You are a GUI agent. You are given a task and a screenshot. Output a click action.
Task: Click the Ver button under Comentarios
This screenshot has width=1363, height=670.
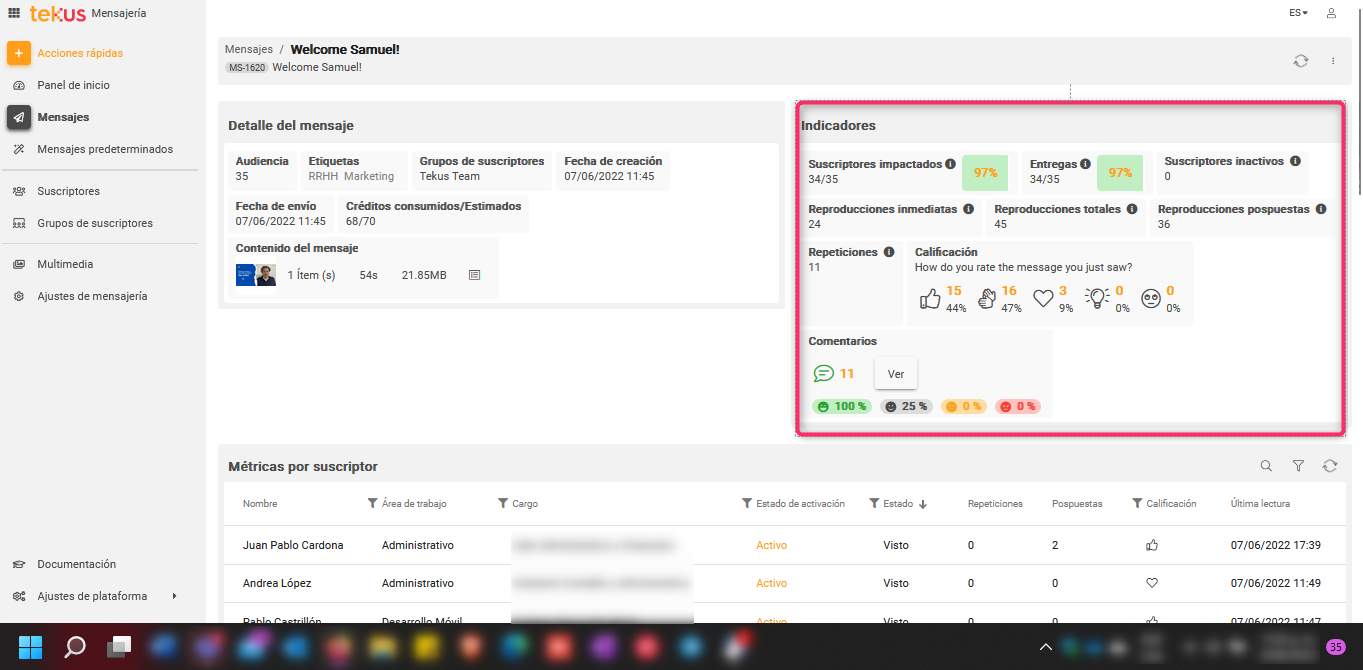pos(895,374)
